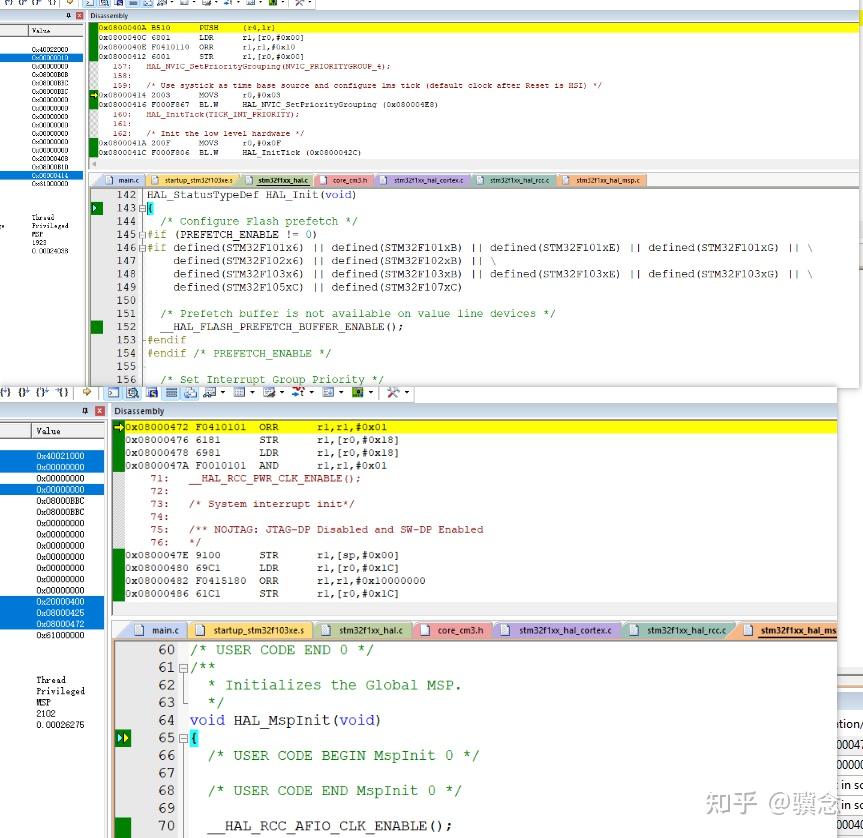Open the Trace Windows dropdown arrow
The width and height of the screenshot is (863, 838).
(x=341, y=392)
